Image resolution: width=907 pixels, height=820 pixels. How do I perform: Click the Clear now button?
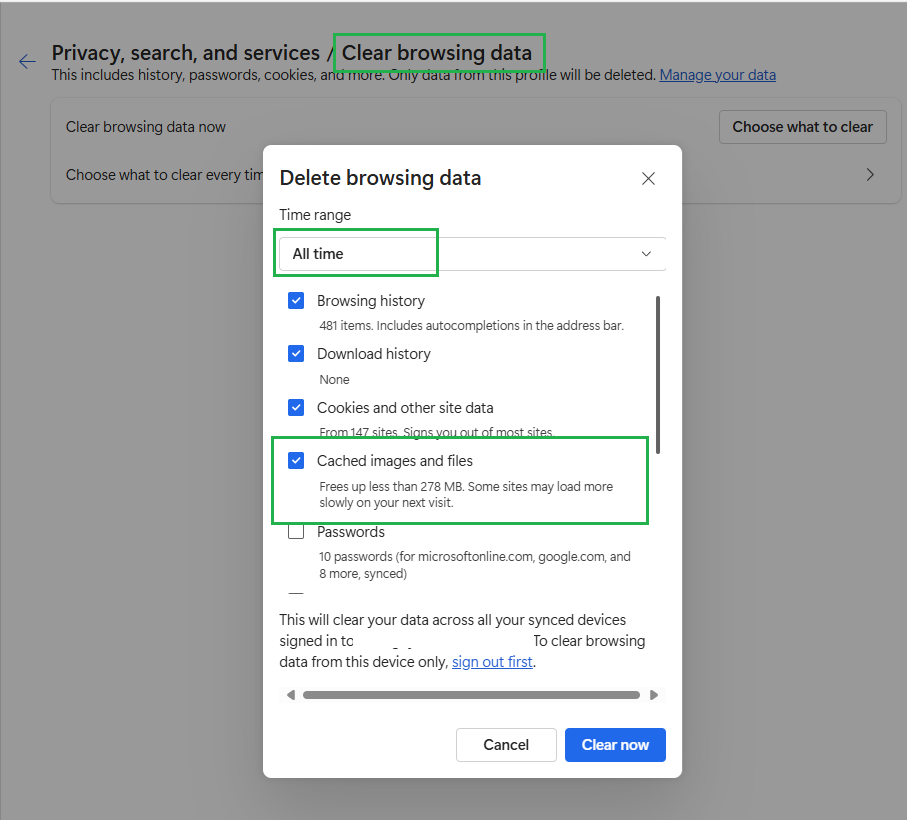point(615,745)
